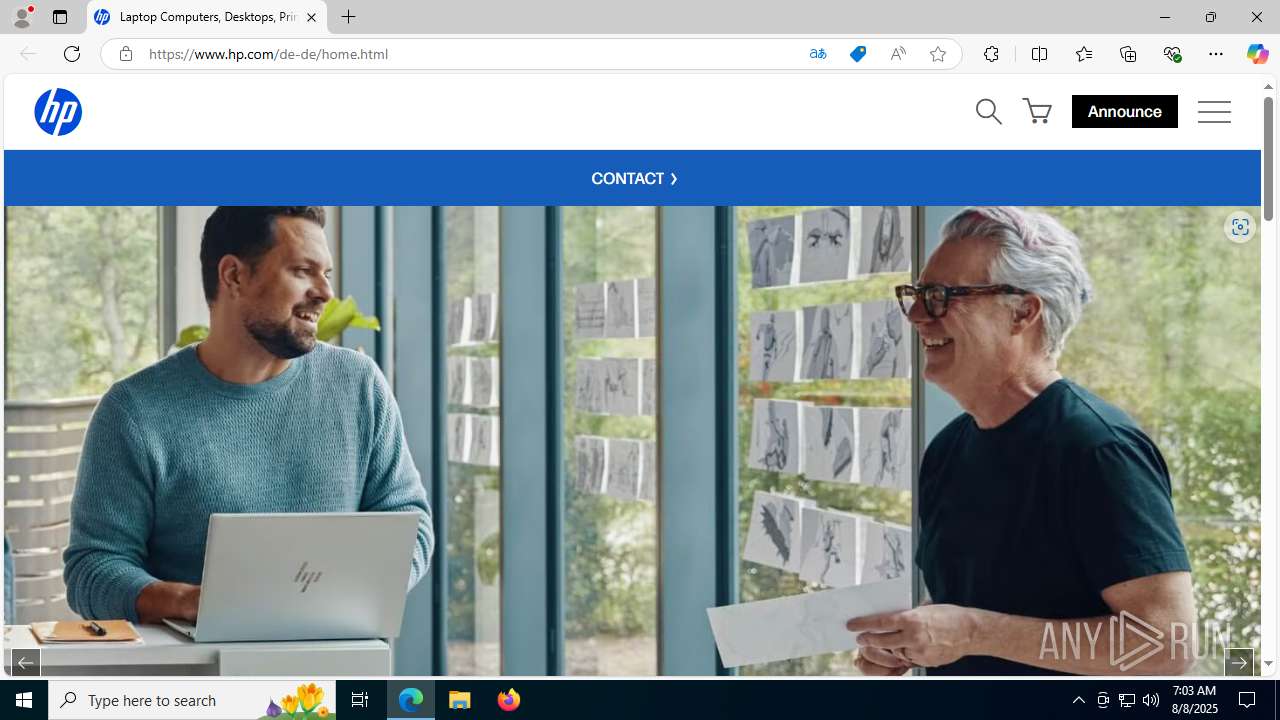Open the translate page icon
The width and height of the screenshot is (1280, 720).
tap(818, 54)
